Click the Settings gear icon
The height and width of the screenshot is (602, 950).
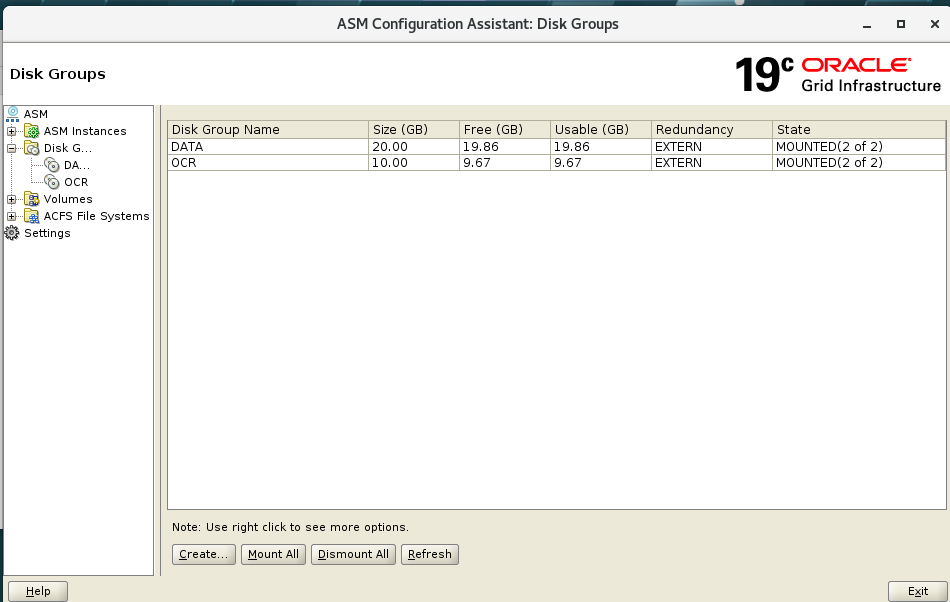12,233
